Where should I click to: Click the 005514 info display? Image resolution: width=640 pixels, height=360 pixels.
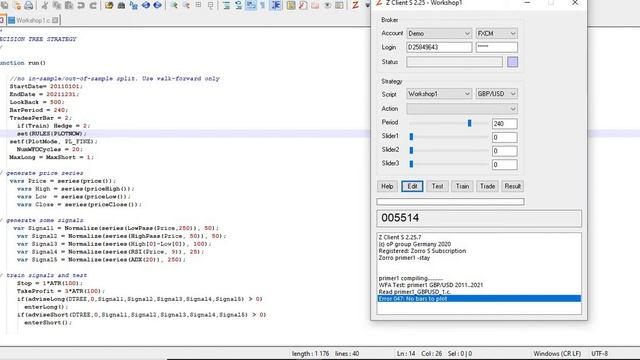tap(479, 218)
